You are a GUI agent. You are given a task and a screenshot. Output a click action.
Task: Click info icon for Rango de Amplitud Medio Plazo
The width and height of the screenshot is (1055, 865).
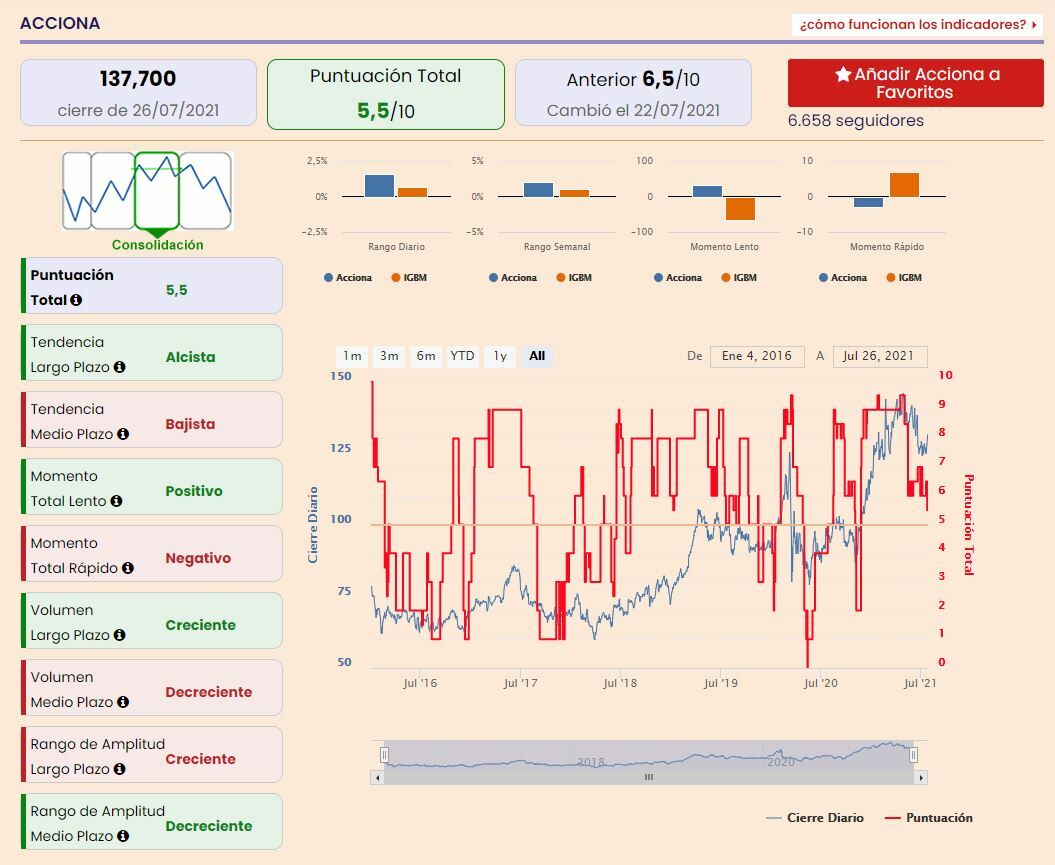tap(122, 836)
